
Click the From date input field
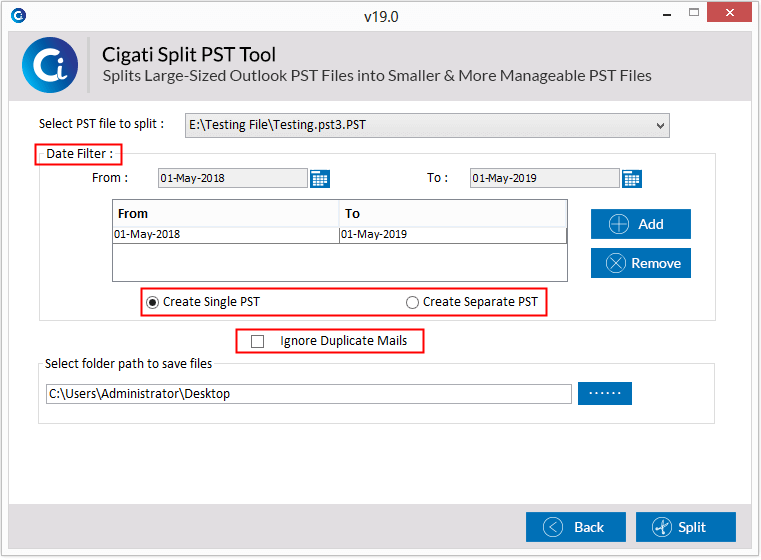[x=233, y=178]
